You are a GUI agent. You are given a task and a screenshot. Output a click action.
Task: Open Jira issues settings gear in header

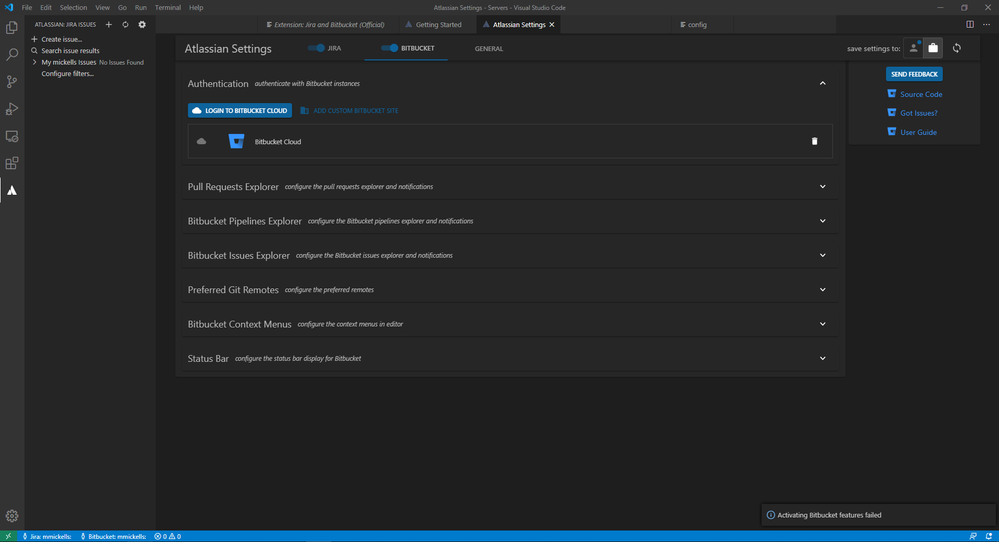pyautogui.click(x=142, y=24)
